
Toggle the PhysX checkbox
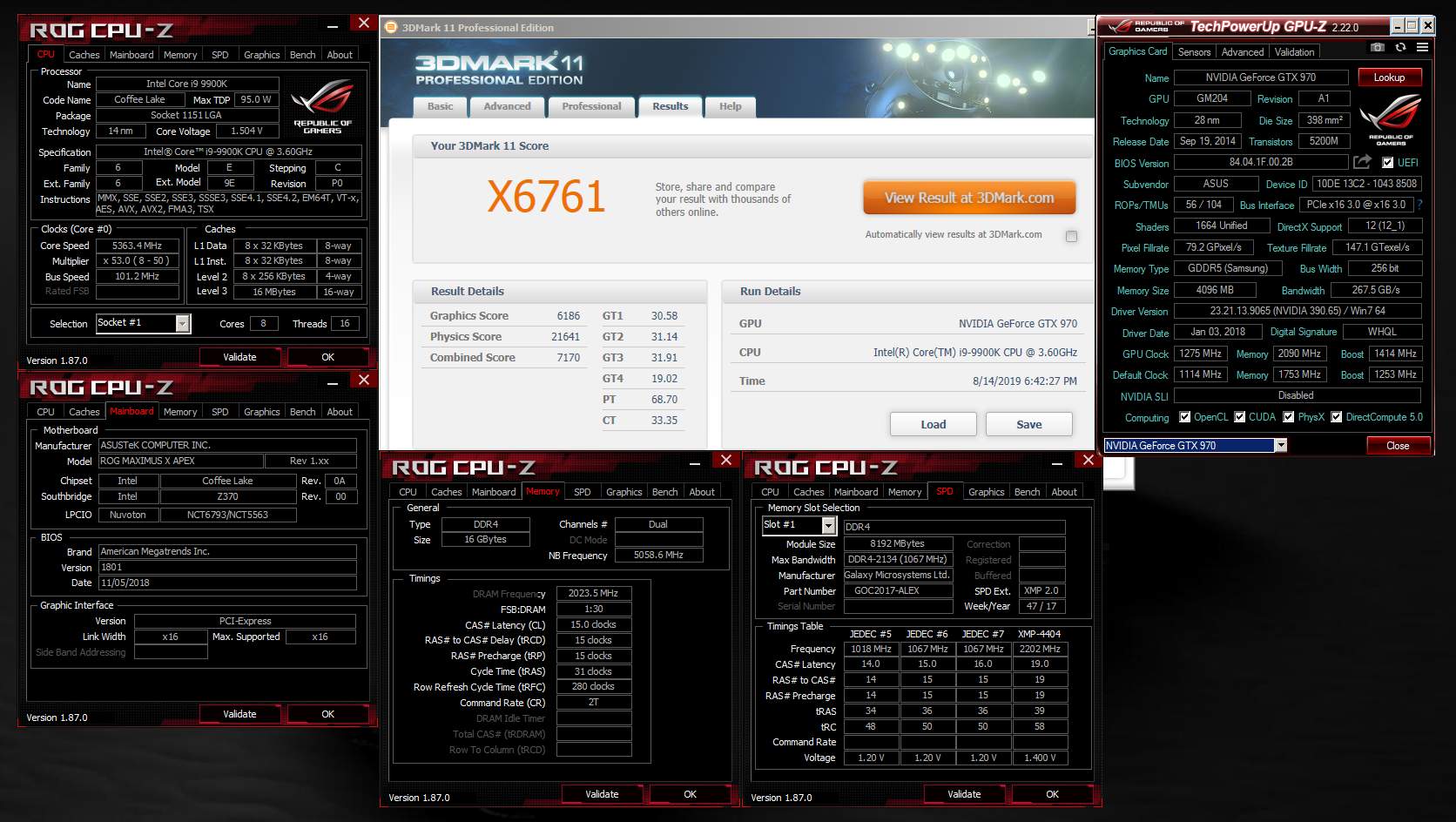click(1289, 417)
